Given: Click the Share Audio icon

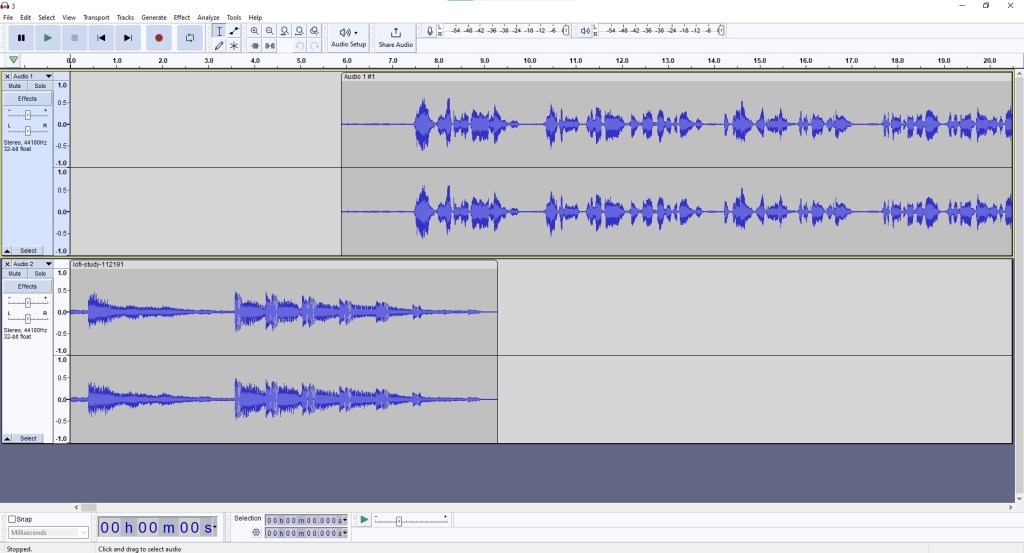Looking at the screenshot, I should tap(395, 33).
